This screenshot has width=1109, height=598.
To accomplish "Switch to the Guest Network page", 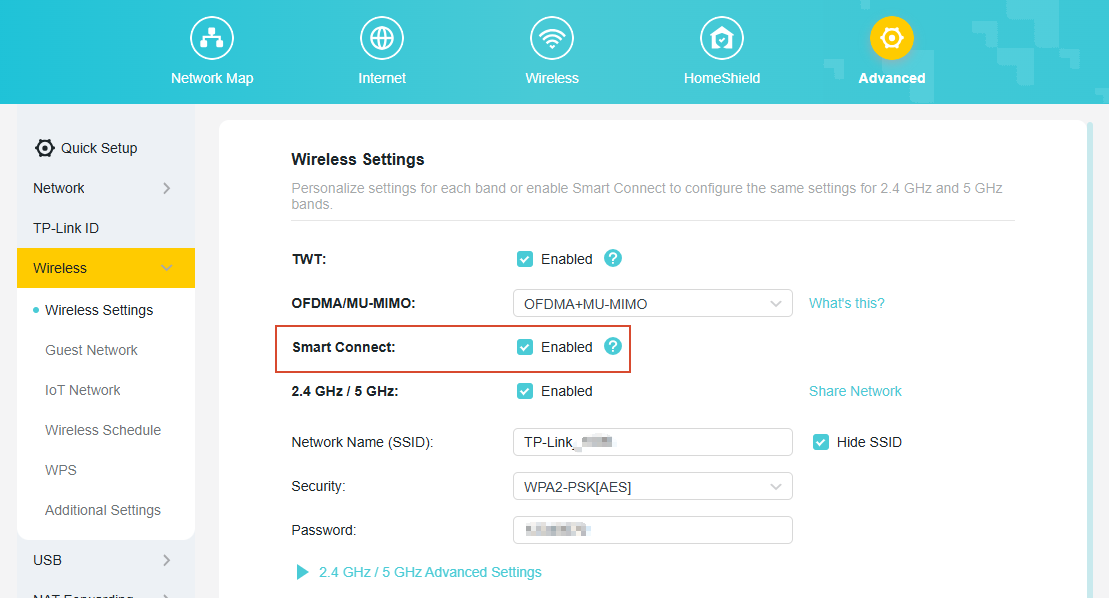I will pyautogui.click(x=91, y=349).
